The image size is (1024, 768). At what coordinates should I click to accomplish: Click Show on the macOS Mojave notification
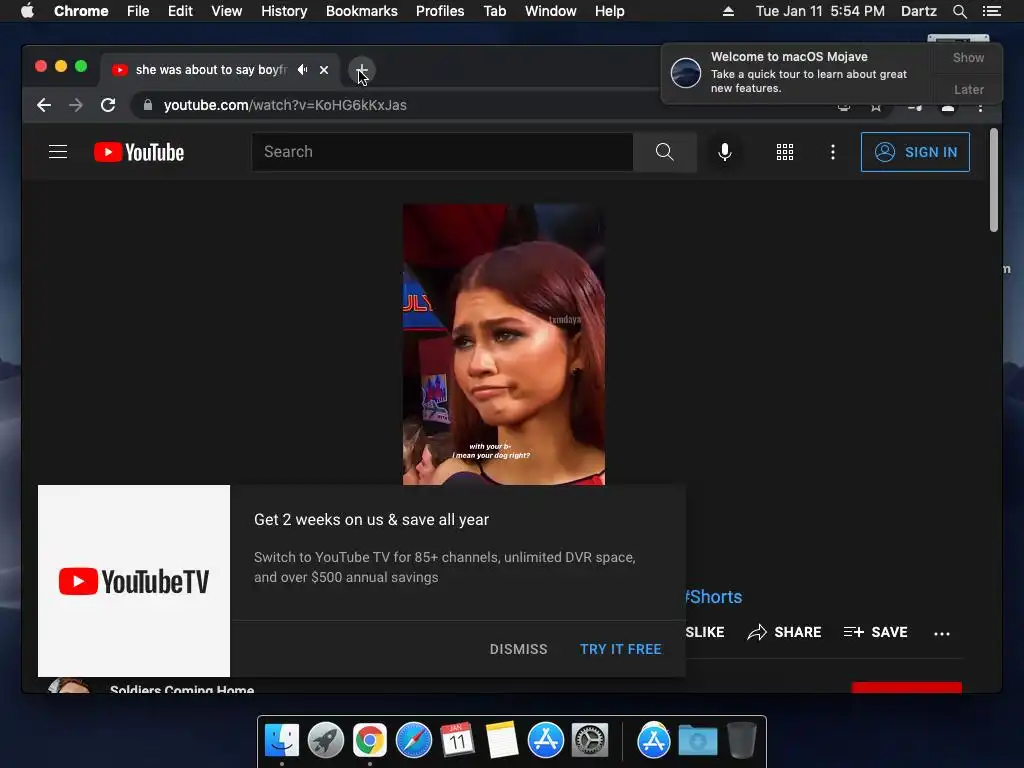coord(968,57)
